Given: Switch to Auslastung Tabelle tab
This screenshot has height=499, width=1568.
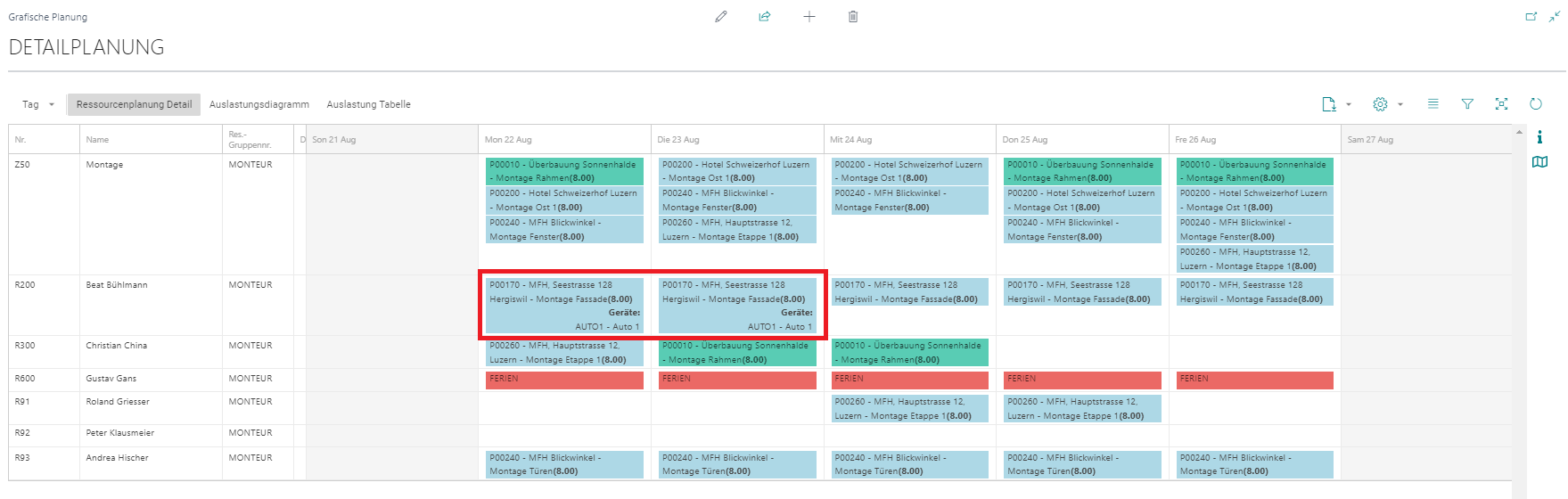Looking at the screenshot, I should click(x=369, y=104).
